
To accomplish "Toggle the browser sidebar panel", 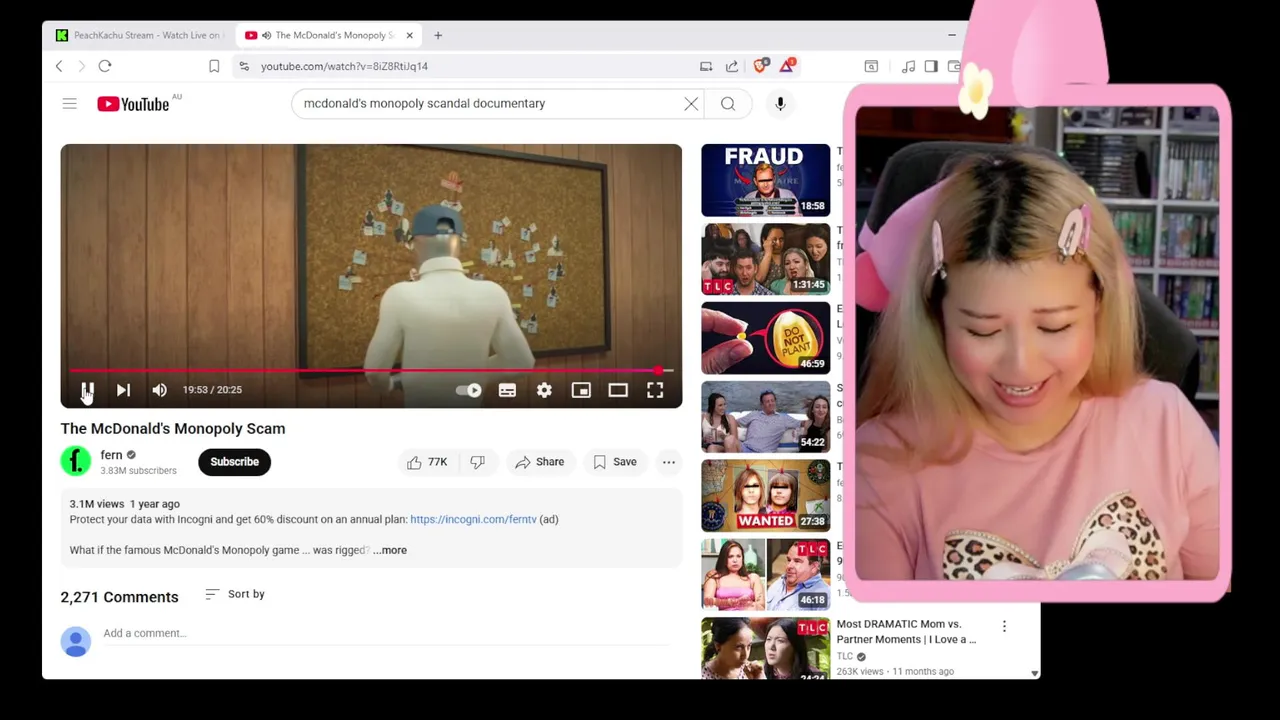I will 931,66.
